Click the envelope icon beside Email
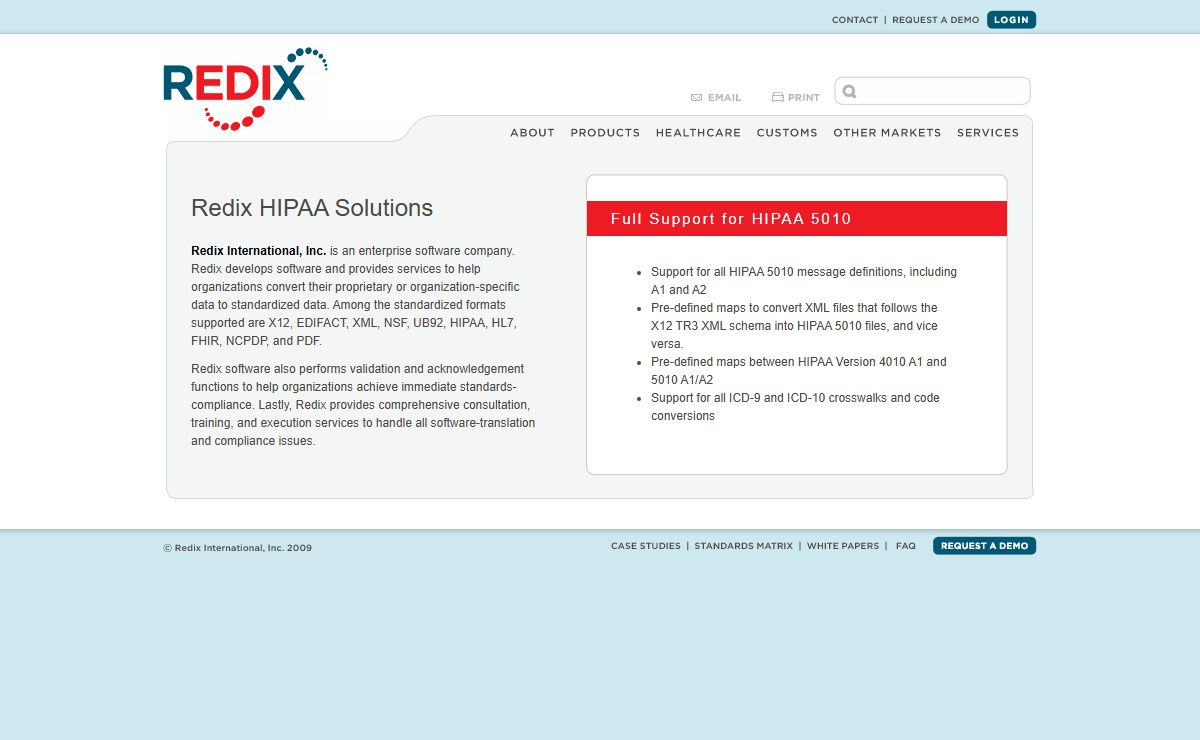 [696, 98]
